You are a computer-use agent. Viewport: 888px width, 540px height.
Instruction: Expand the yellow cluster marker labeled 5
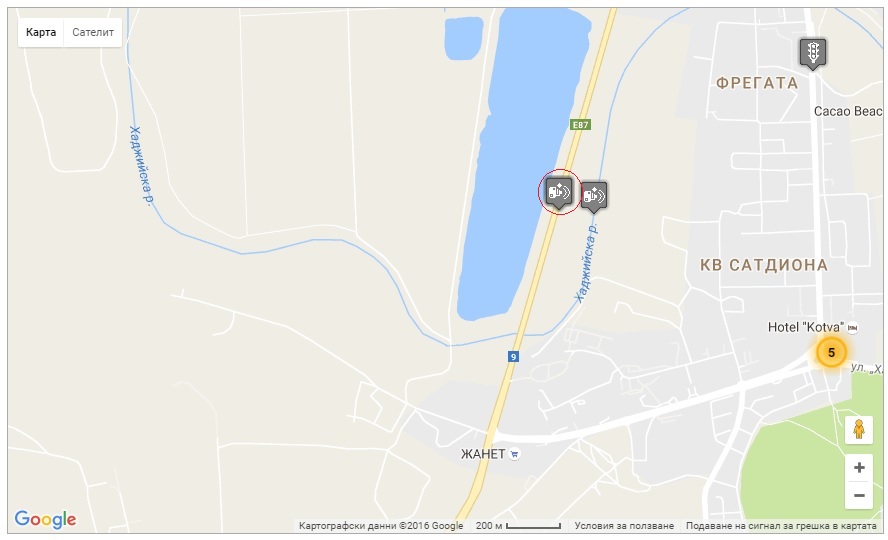pos(831,353)
